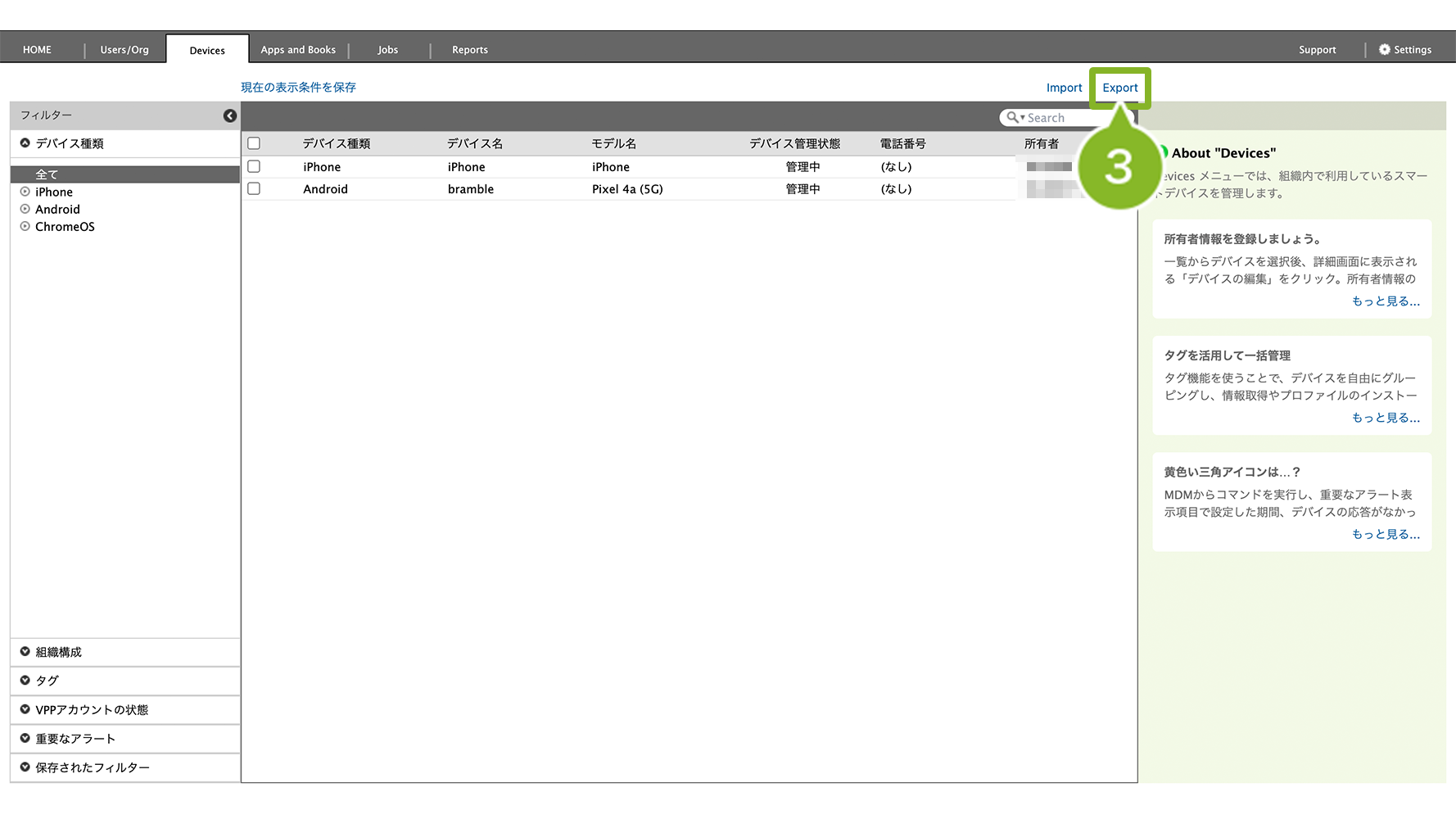Click the Export link

tap(1119, 88)
